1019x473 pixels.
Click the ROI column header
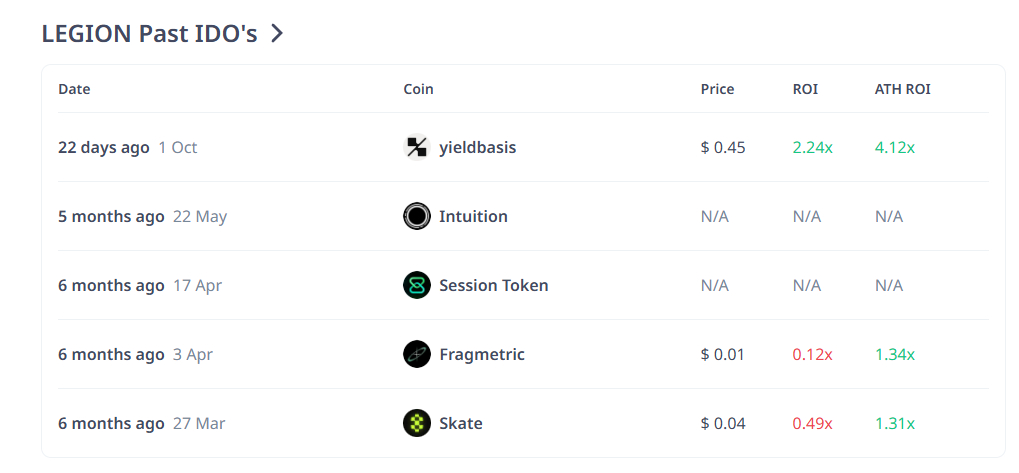(805, 89)
